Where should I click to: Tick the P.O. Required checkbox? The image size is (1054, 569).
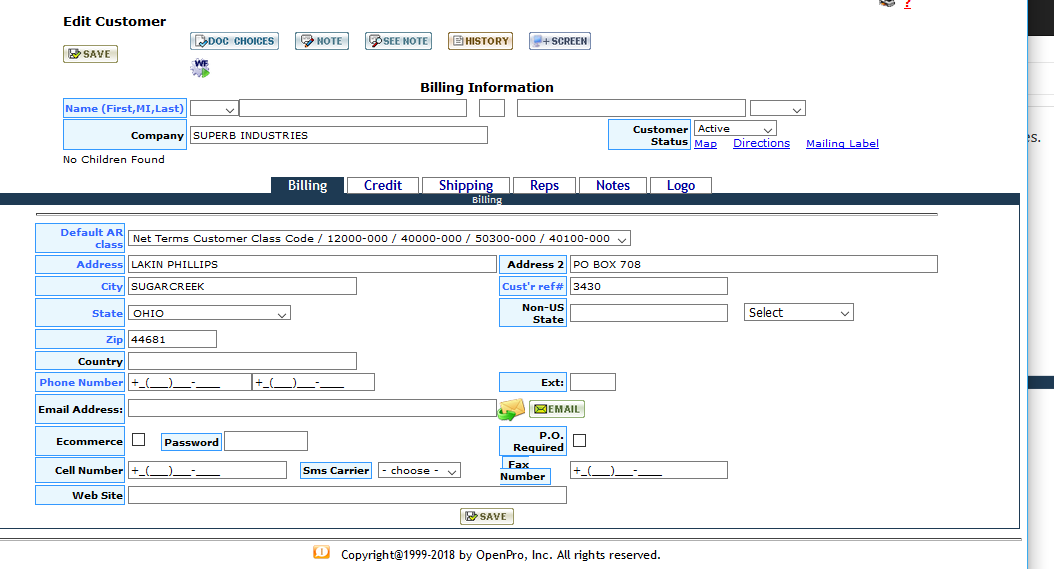[579, 440]
